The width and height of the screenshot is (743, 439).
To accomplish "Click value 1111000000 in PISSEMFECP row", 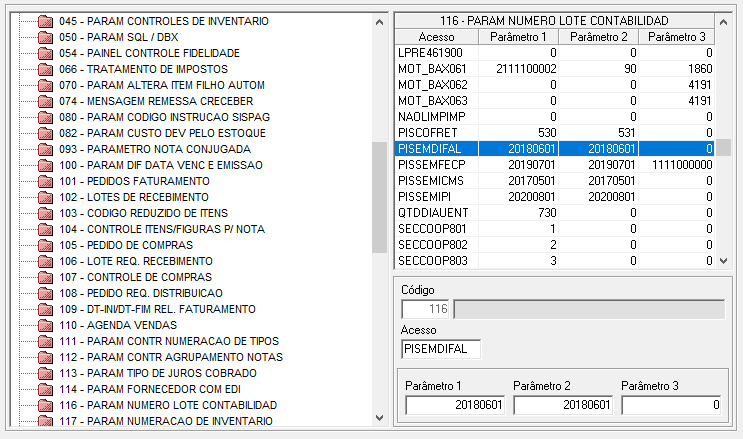I will point(682,165).
